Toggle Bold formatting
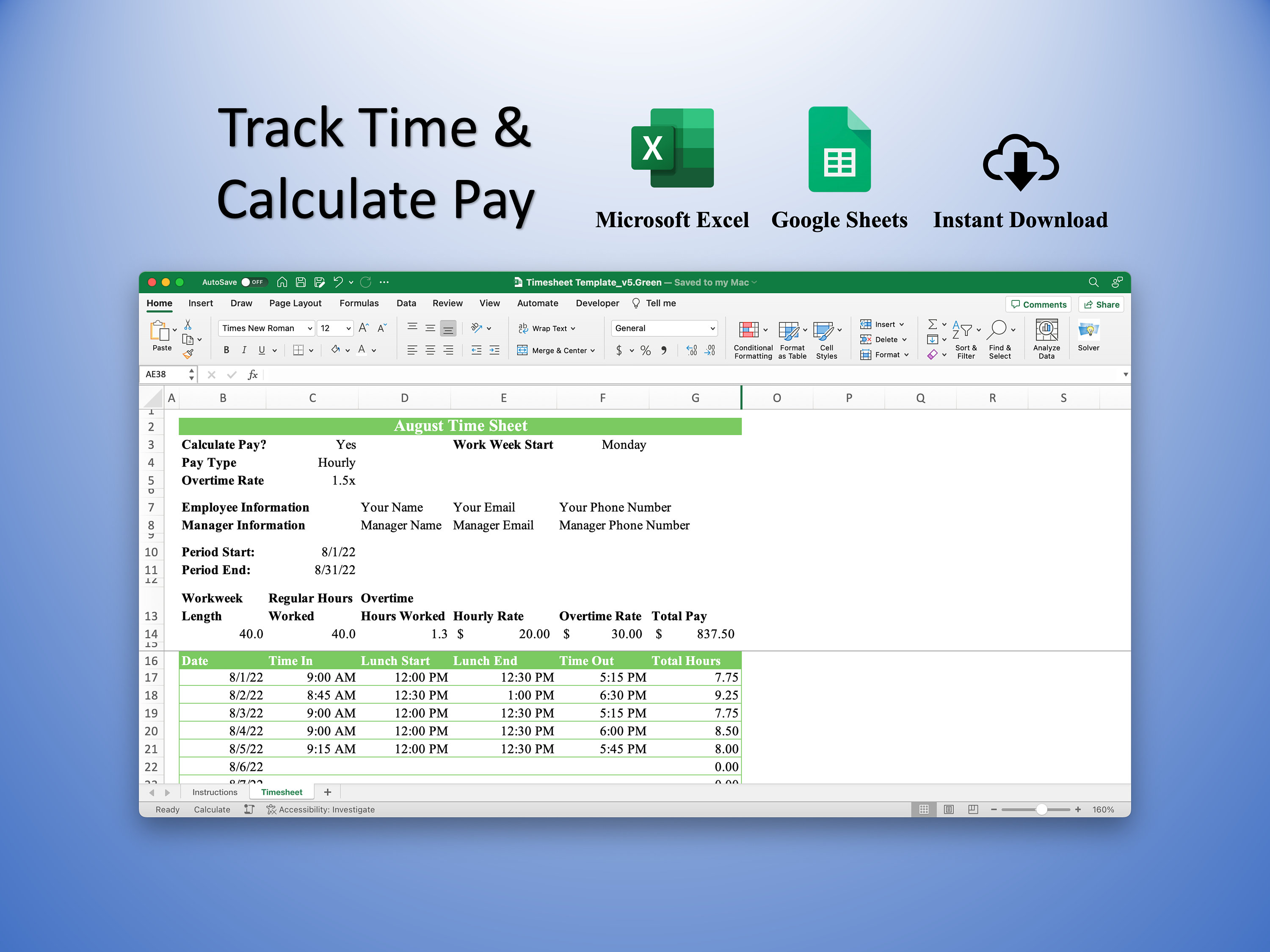This screenshot has width=1270, height=952. [226, 349]
